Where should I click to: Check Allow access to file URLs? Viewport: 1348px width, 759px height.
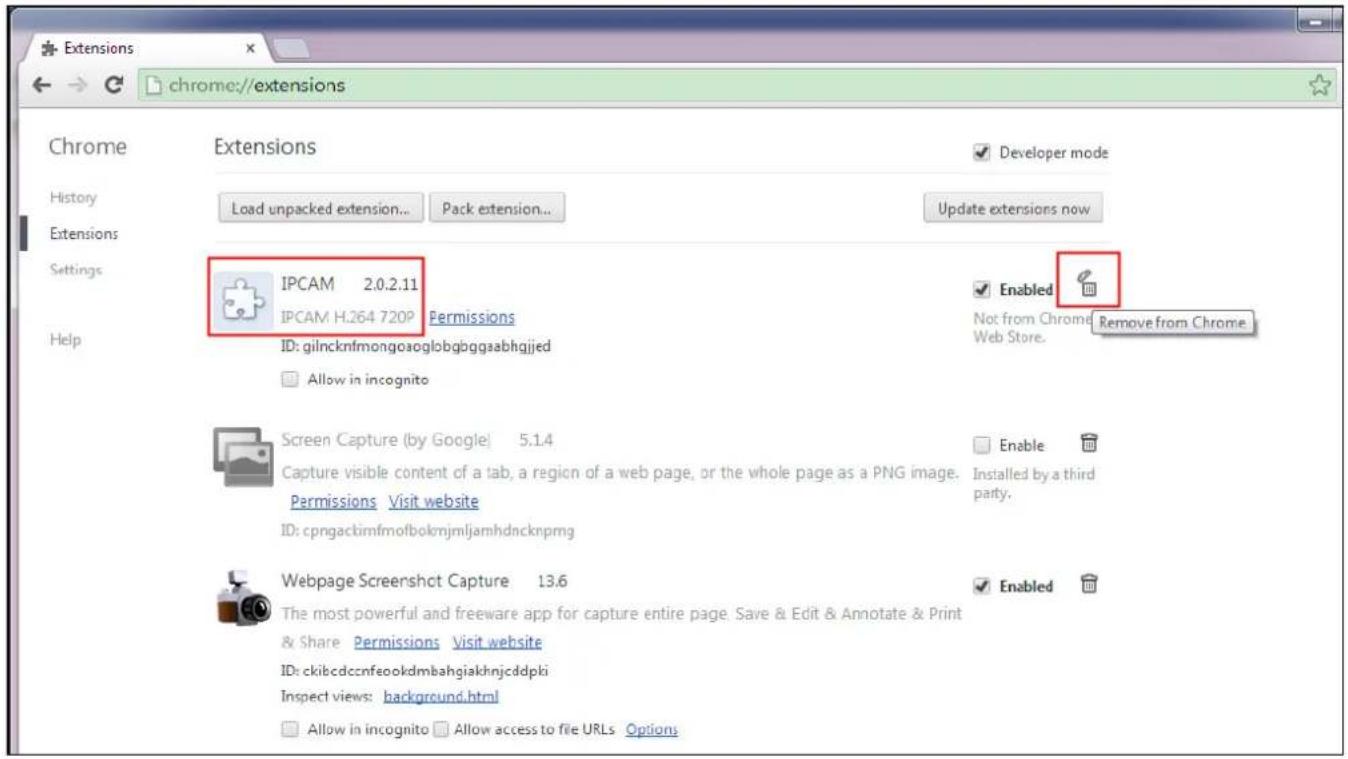click(441, 730)
